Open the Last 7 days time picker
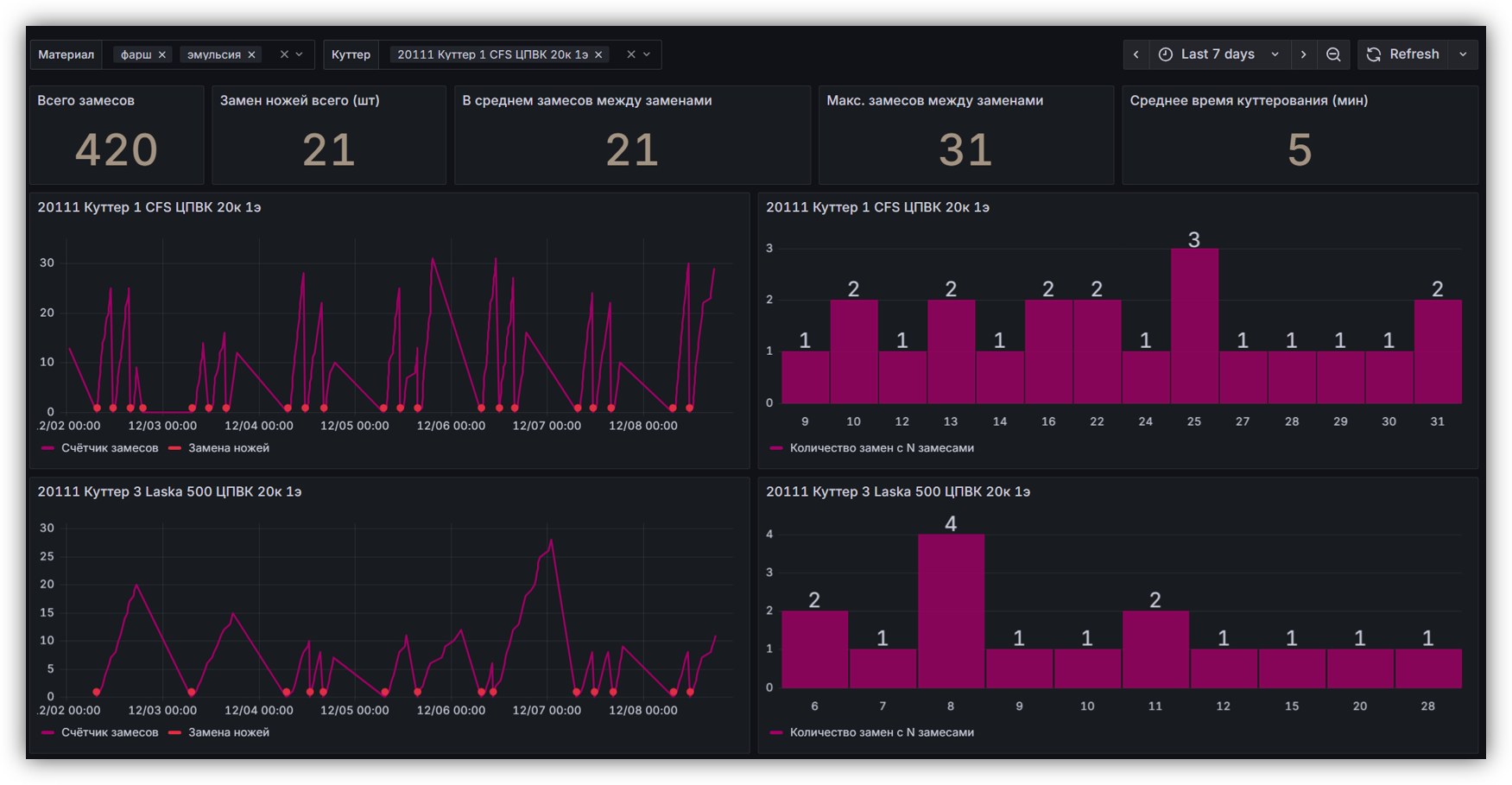Viewport: 1512px width, 785px height. [x=1218, y=54]
